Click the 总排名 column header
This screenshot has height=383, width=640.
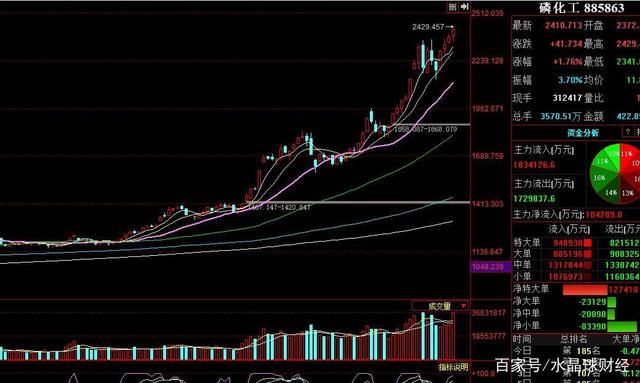(574, 339)
